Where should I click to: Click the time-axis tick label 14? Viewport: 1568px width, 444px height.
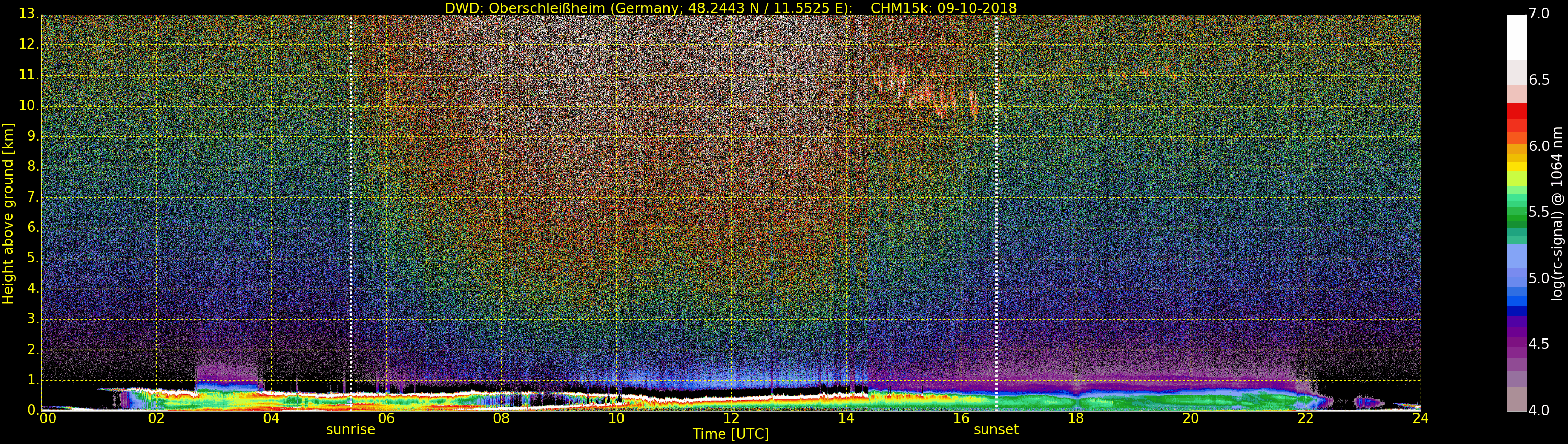pos(846,418)
